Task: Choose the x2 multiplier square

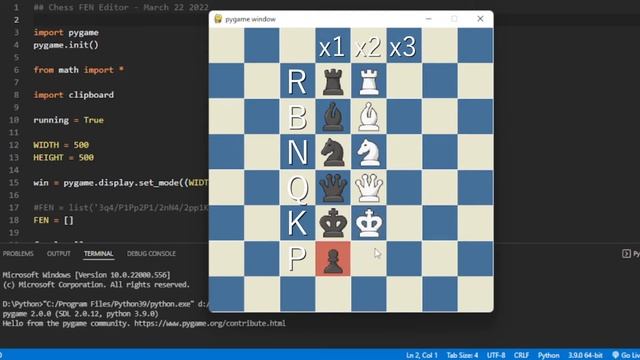Action: (369, 45)
